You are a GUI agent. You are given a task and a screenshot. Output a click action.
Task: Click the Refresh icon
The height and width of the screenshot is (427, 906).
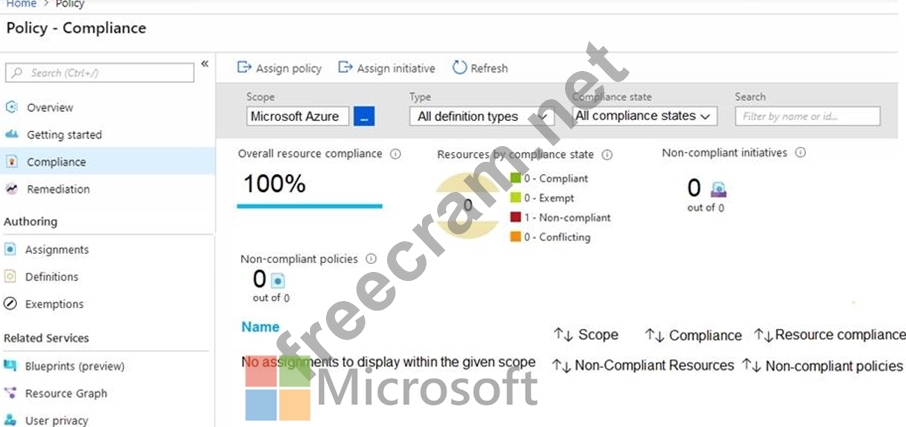pos(460,68)
